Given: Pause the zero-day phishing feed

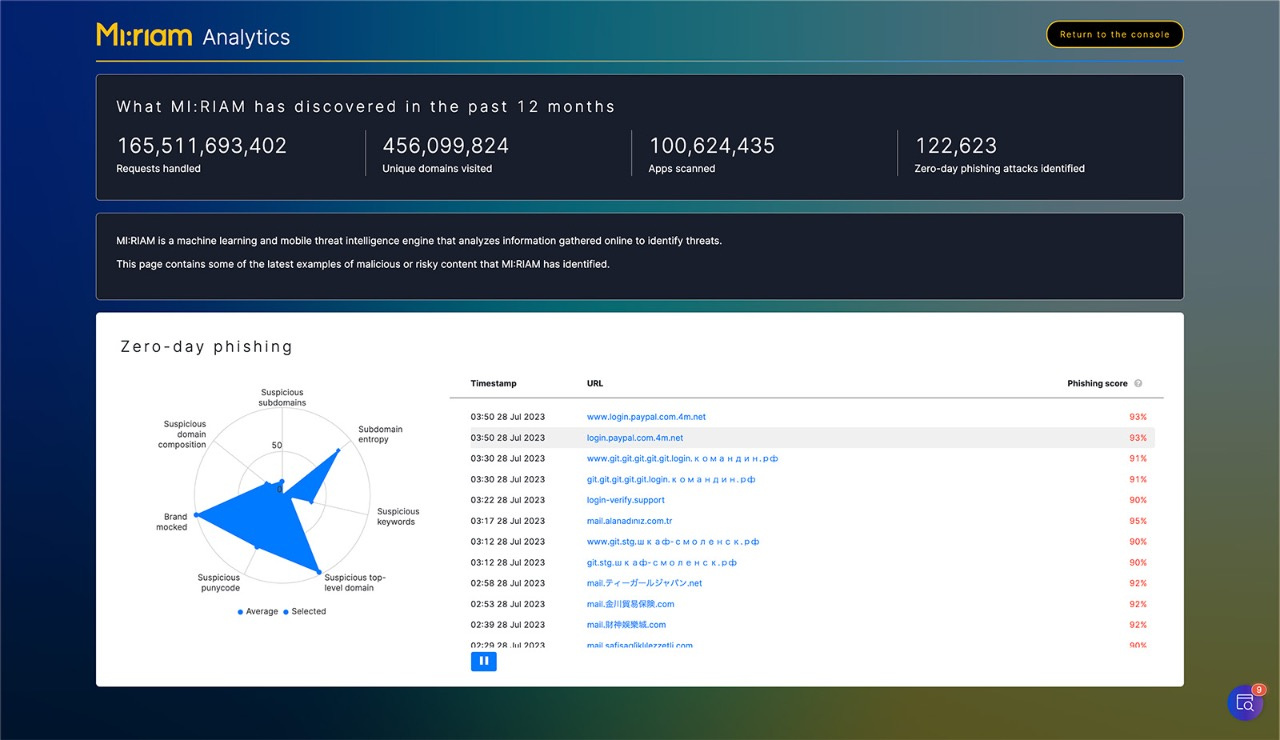Looking at the screenshot, I should coord(483,661).
